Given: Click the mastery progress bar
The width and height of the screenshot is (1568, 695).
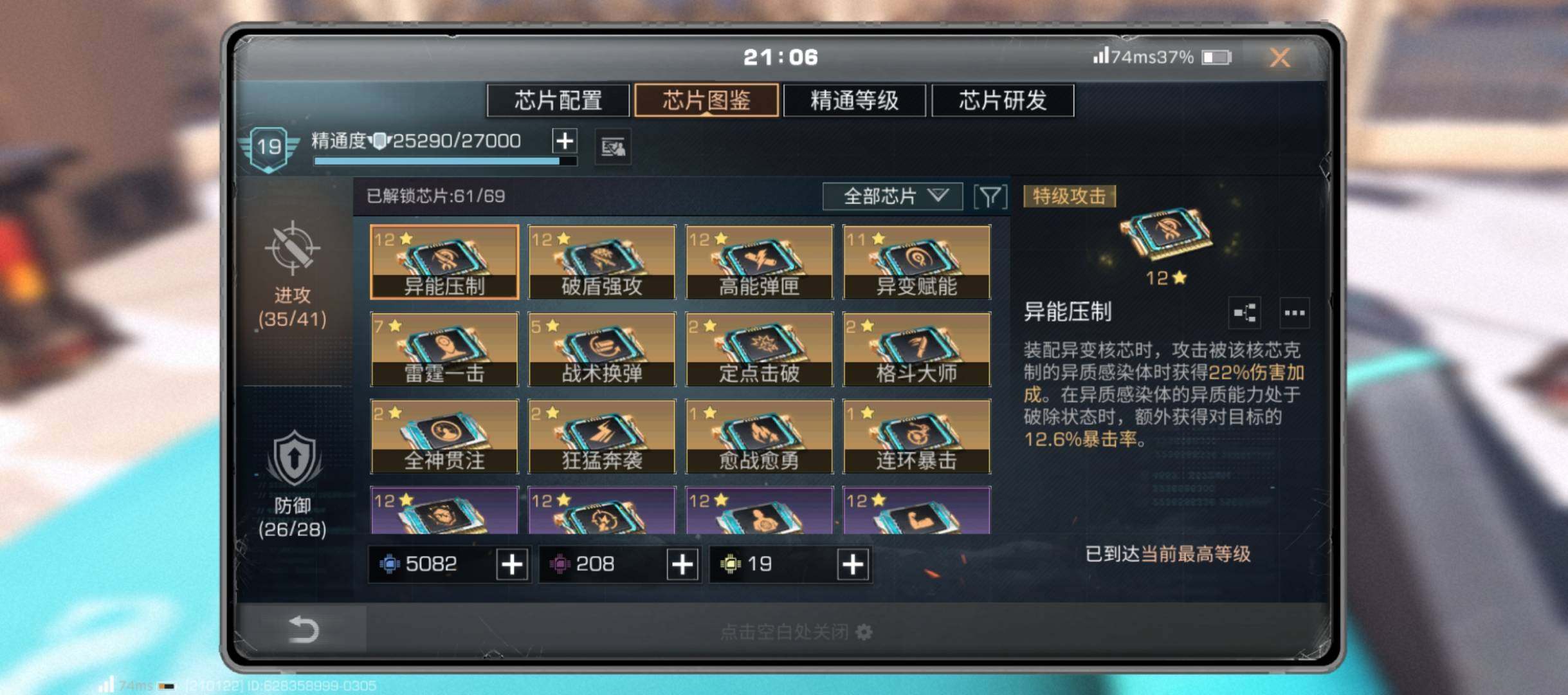Looking at the screenshot, I should point(444,162).
